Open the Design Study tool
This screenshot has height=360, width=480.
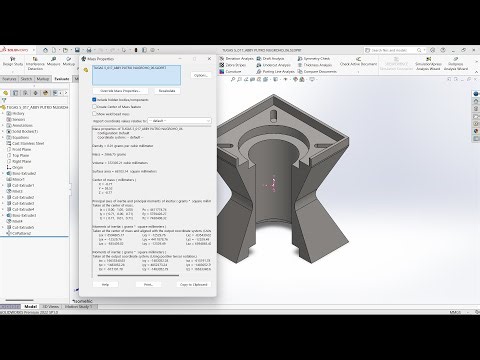(13, 61)
